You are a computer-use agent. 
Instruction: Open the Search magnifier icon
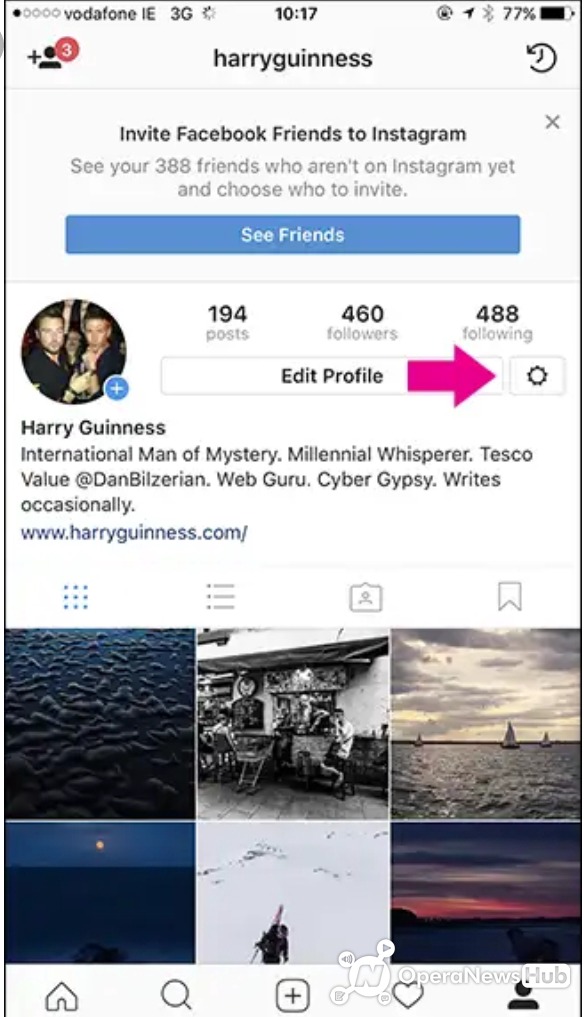tap(176, 994)
